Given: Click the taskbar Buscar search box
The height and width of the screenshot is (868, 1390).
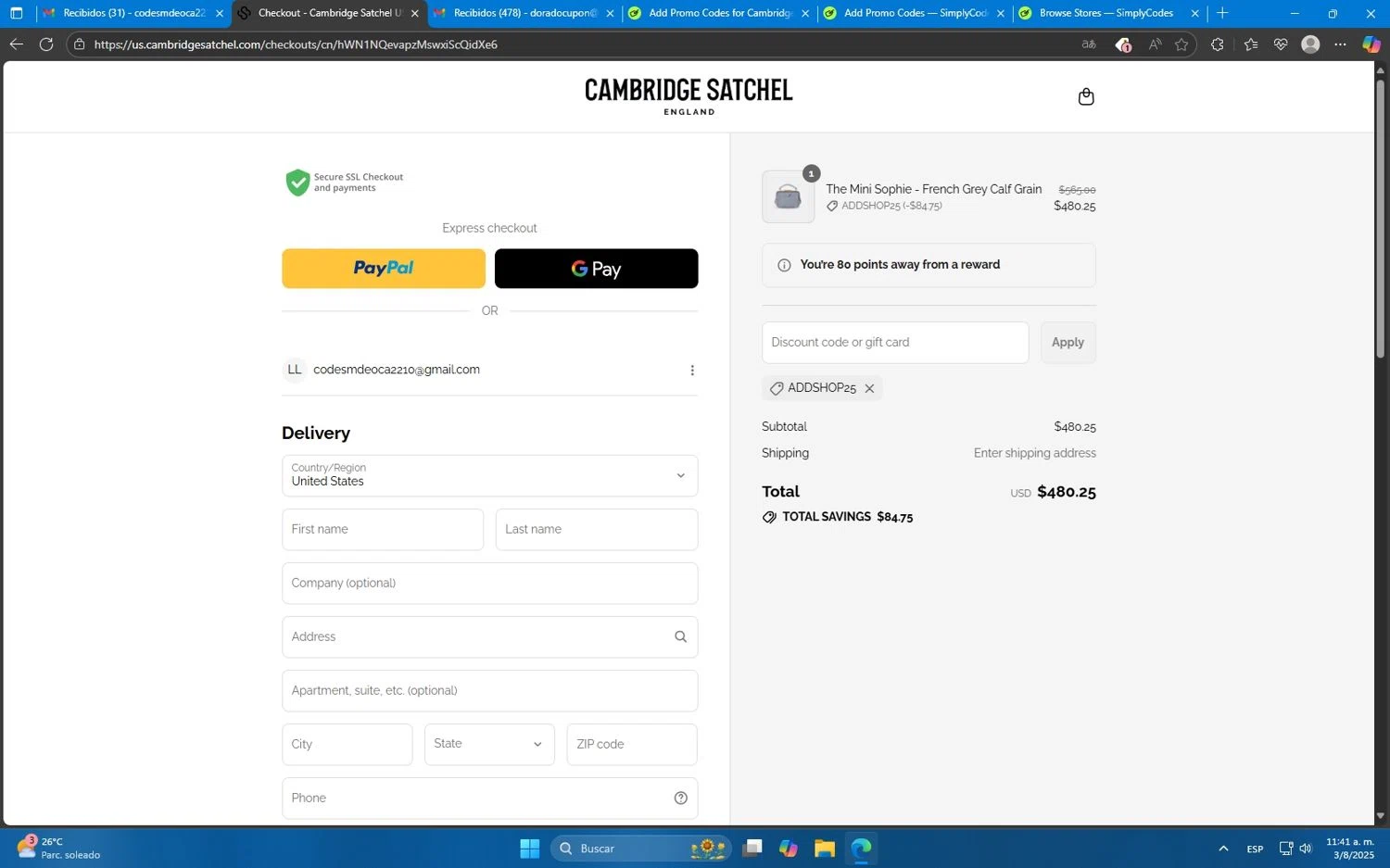Looking at the screenshot, I should tap(641, 849).
